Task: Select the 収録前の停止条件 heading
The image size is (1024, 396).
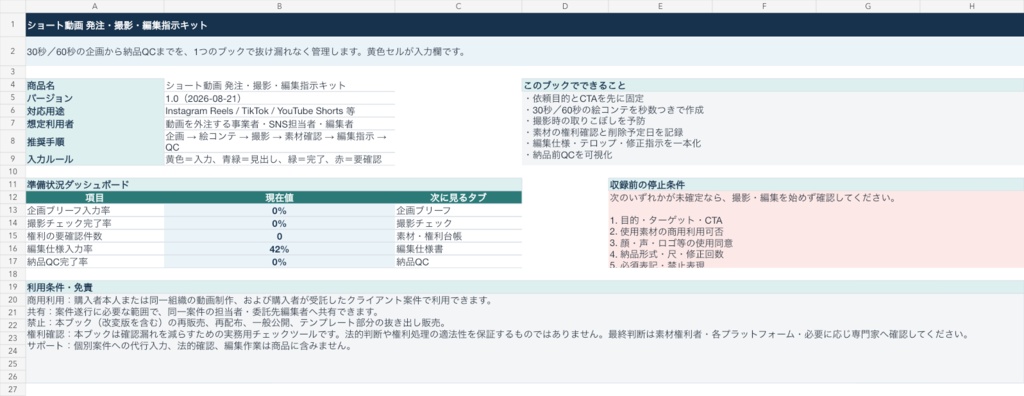Action: (x=816, y=184)
